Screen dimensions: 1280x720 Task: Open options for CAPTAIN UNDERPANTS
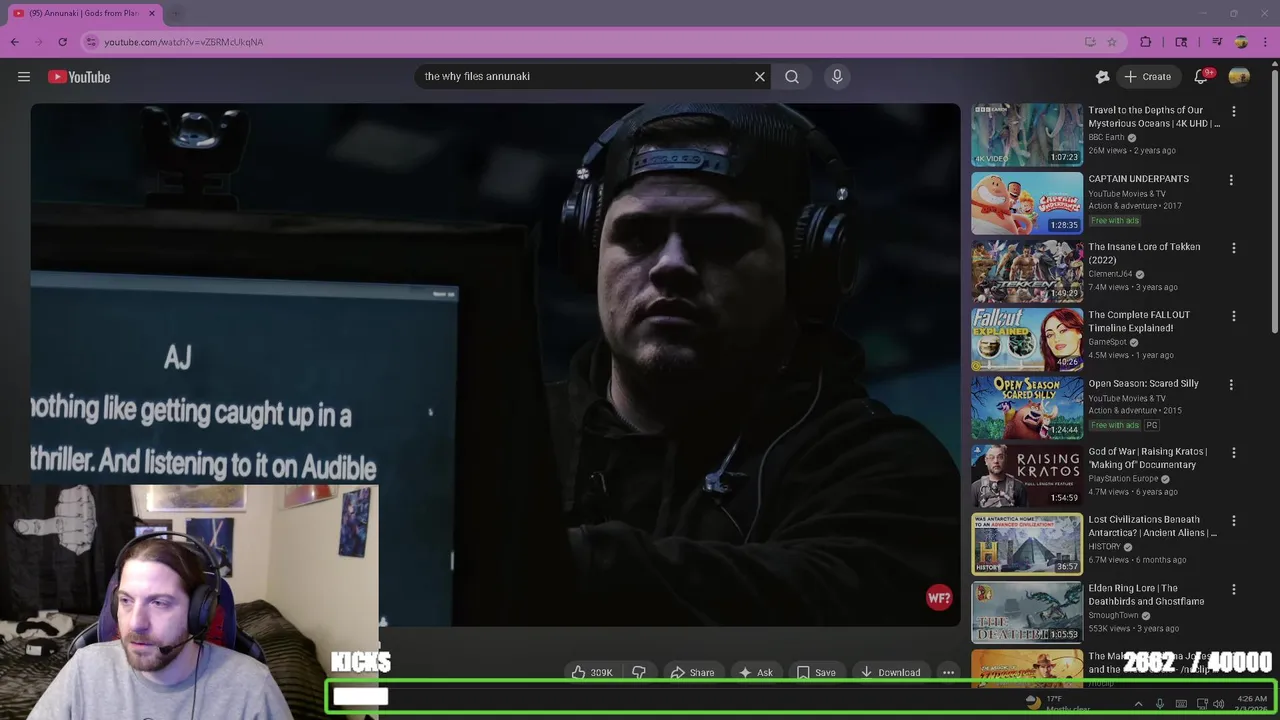point(1231,180)
